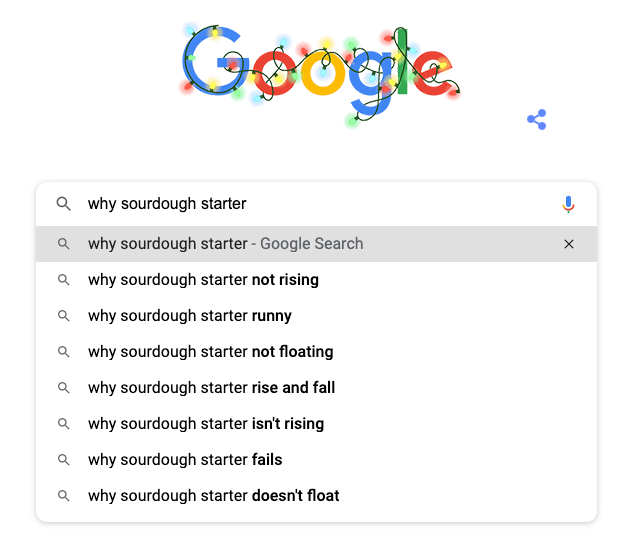Select suggestion "why sourdough starter runny"
635x554 pixels.
click(190, 316)
